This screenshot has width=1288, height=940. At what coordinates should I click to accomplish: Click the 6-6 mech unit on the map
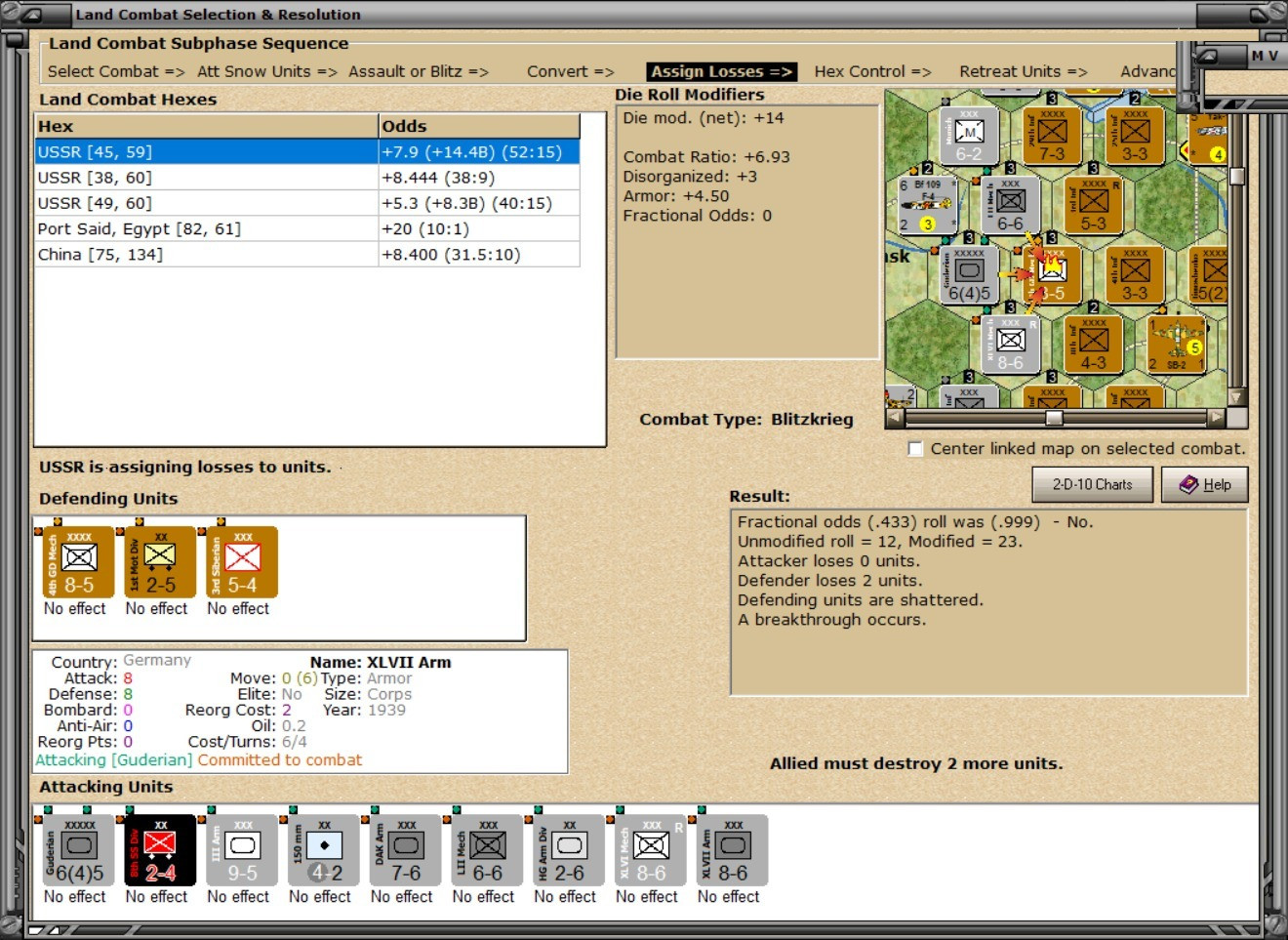[x=1010, y=205]
